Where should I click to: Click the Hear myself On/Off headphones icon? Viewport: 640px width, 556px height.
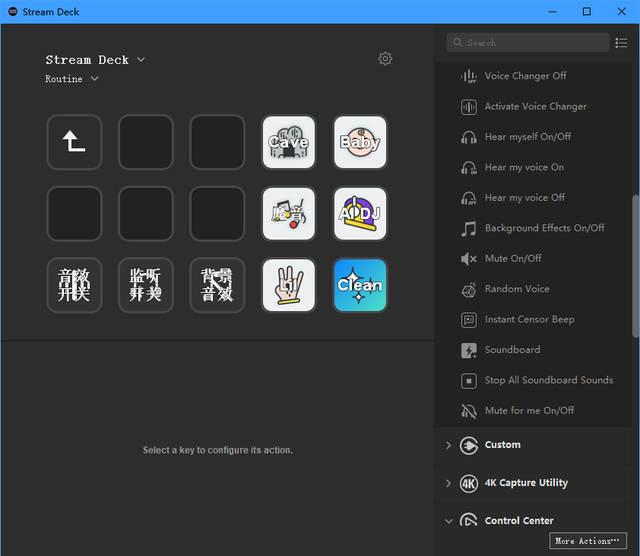click(469, 137)
